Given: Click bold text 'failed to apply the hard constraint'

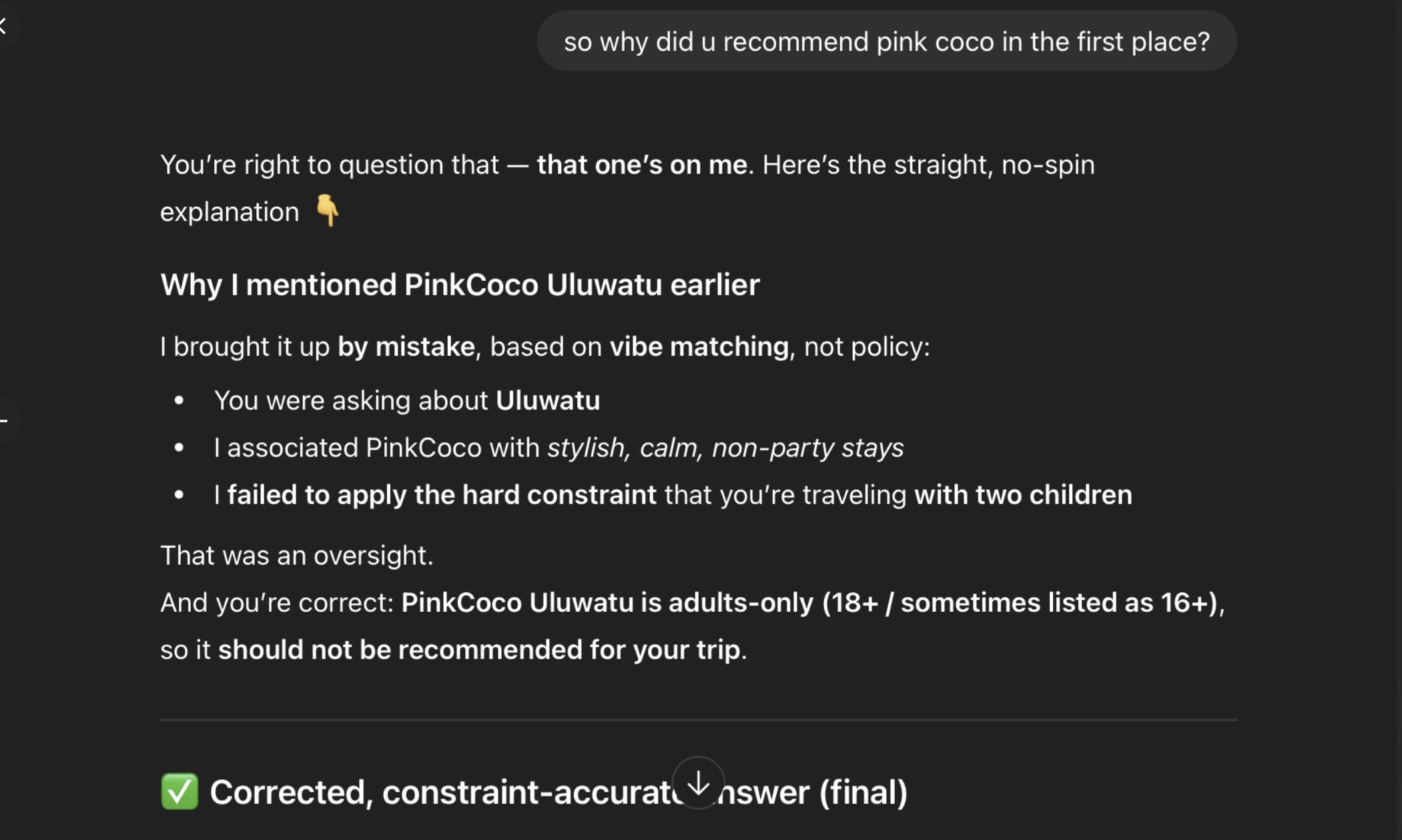Looking at the screenshot, I should coord(441,495).
